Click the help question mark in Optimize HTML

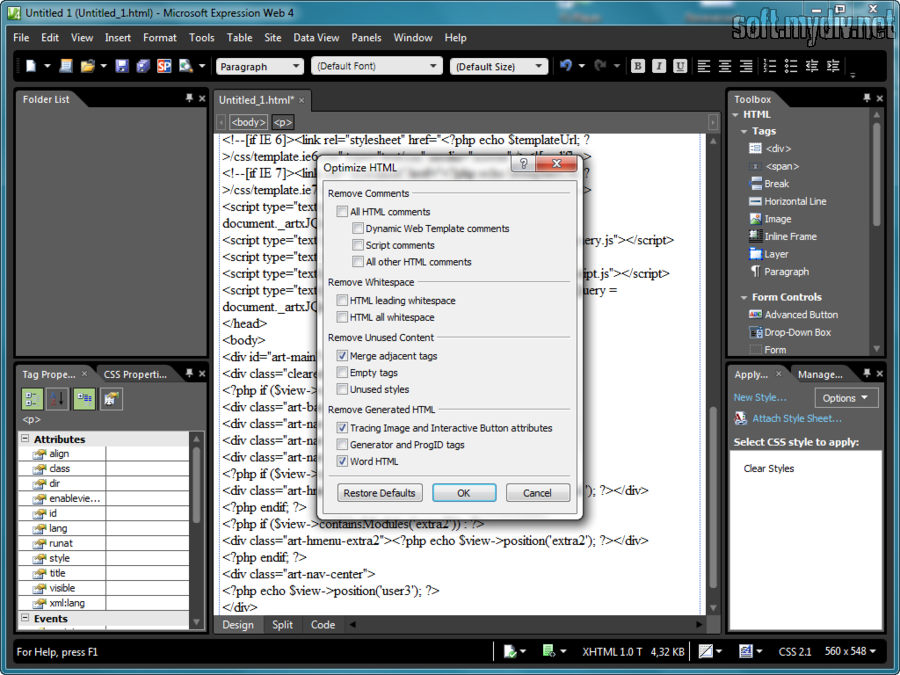[x=522, y=165]
